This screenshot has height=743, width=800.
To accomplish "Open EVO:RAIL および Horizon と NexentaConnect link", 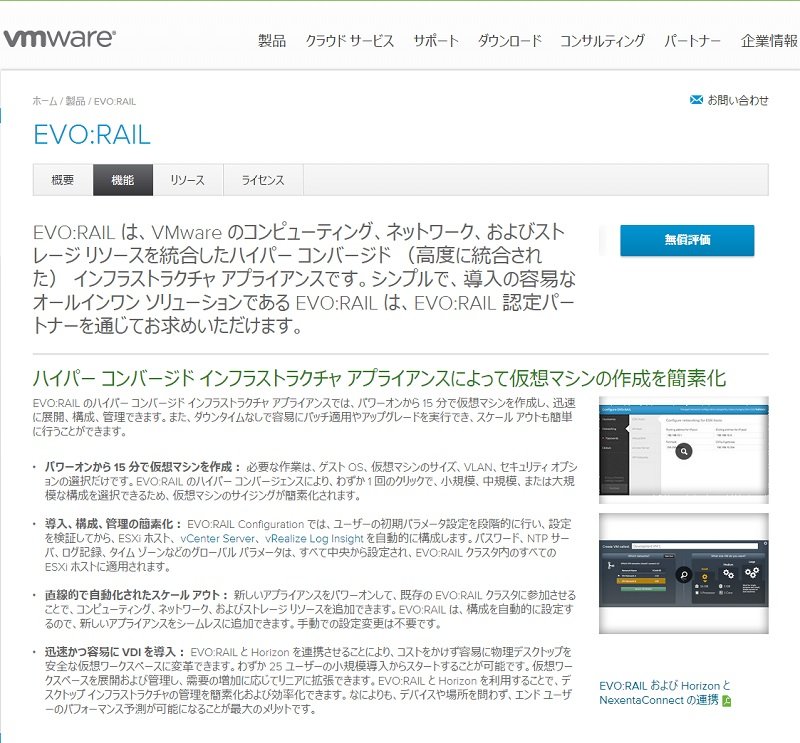I will (665, 692).
